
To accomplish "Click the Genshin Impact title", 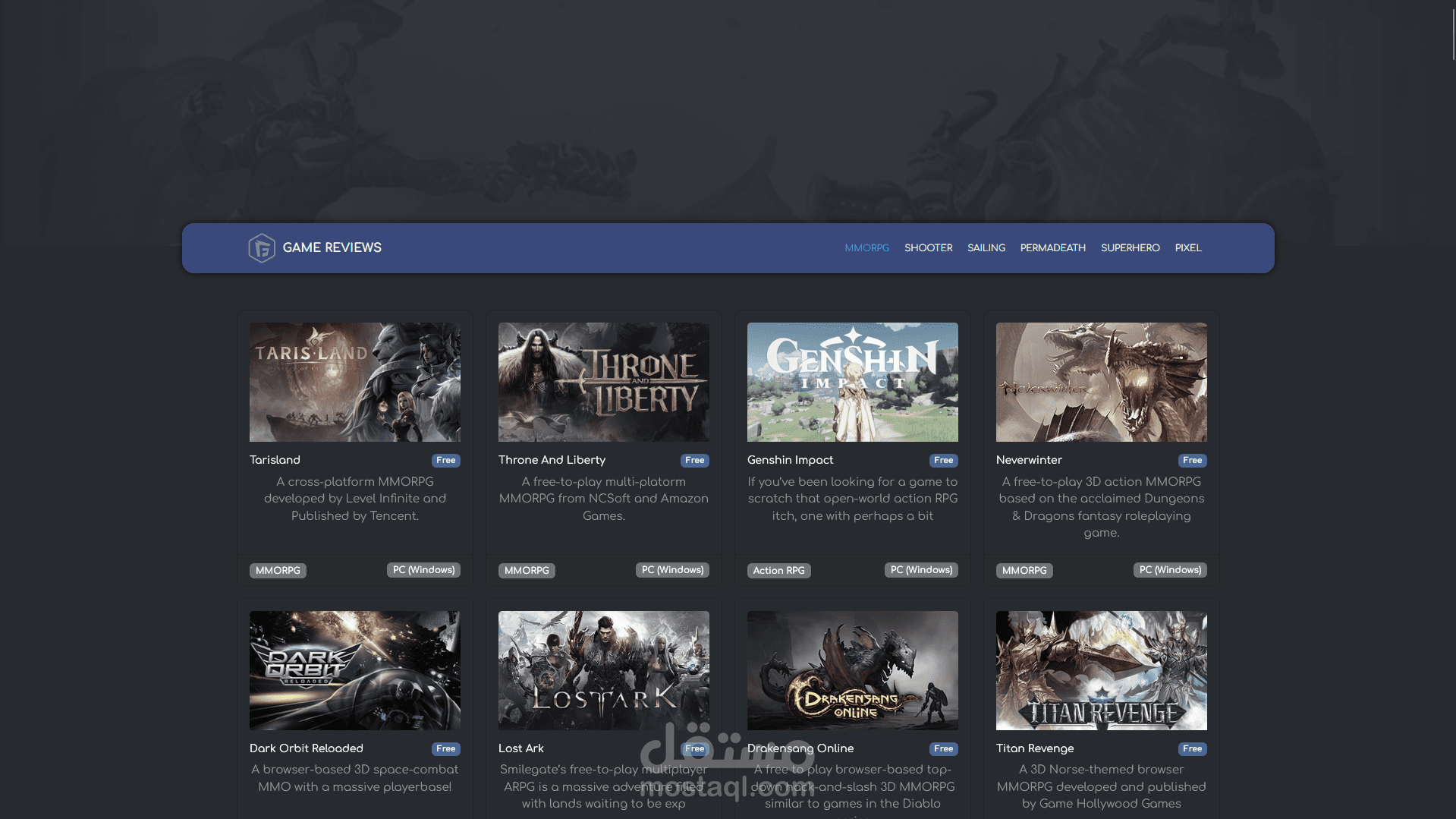I will pyautogui.click(x=790, y=460).
